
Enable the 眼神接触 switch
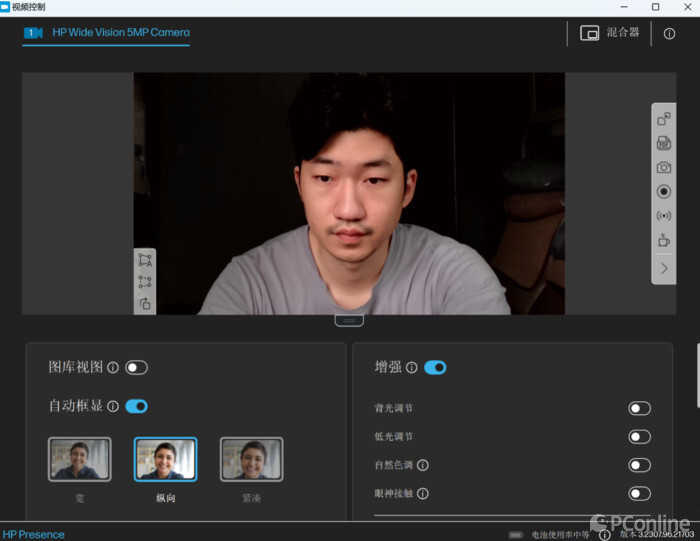click(x=639, y=493)
